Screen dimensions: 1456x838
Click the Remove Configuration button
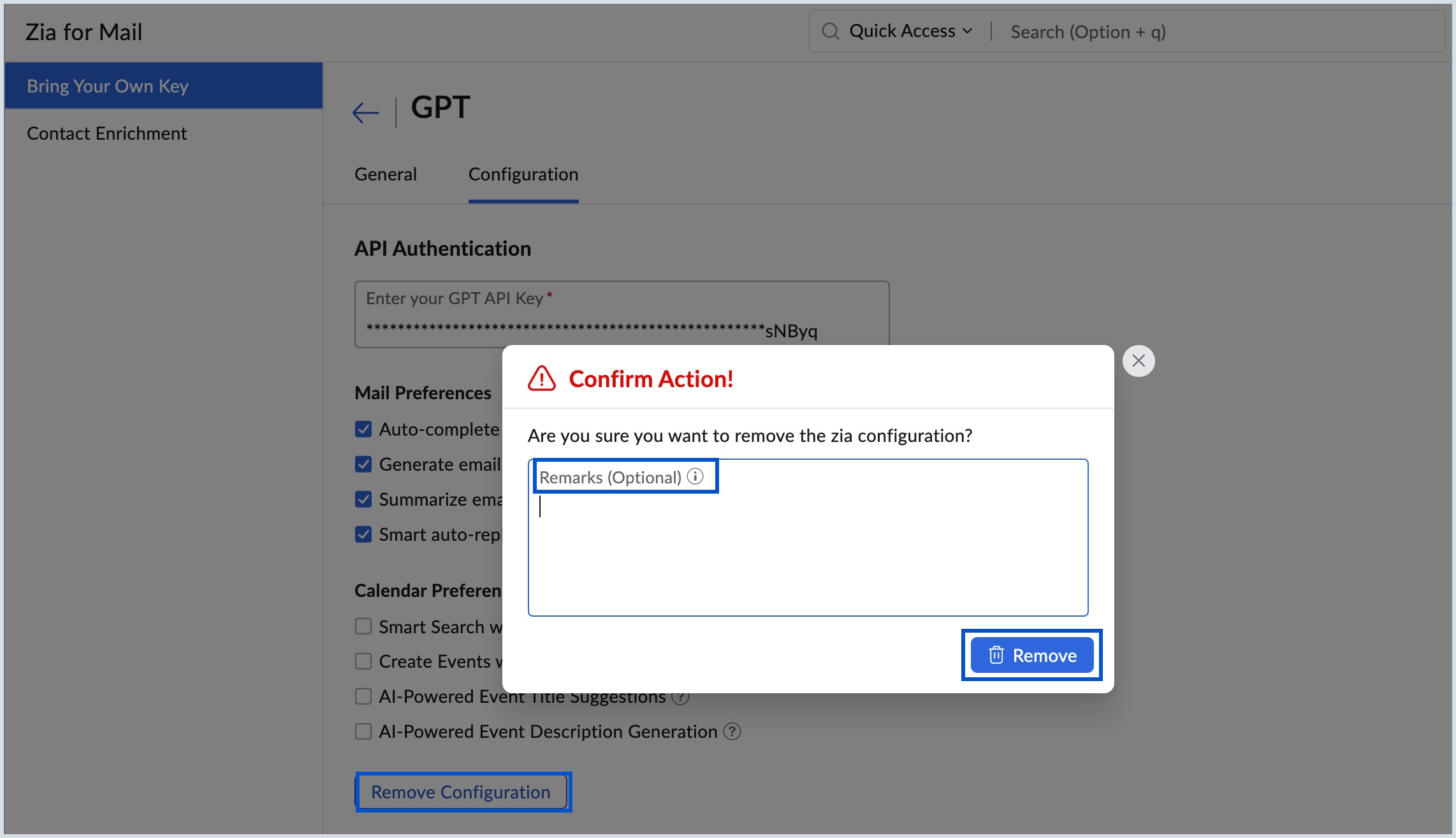pyautogui.click(x=462, y=791)
